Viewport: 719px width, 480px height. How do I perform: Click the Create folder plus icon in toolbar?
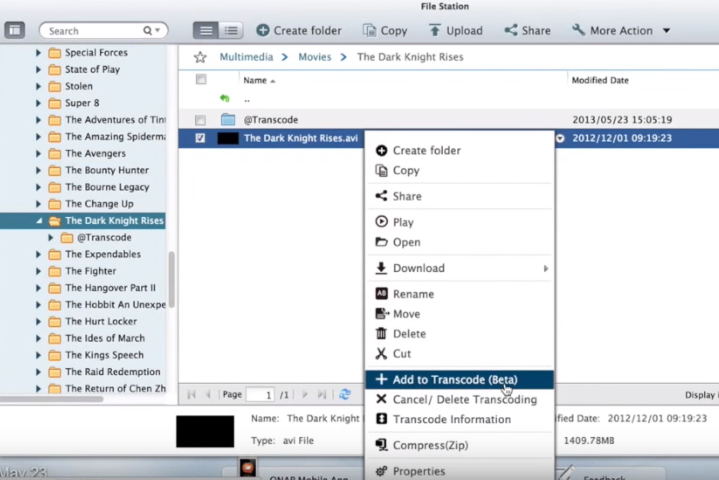(x=263, y=31)
